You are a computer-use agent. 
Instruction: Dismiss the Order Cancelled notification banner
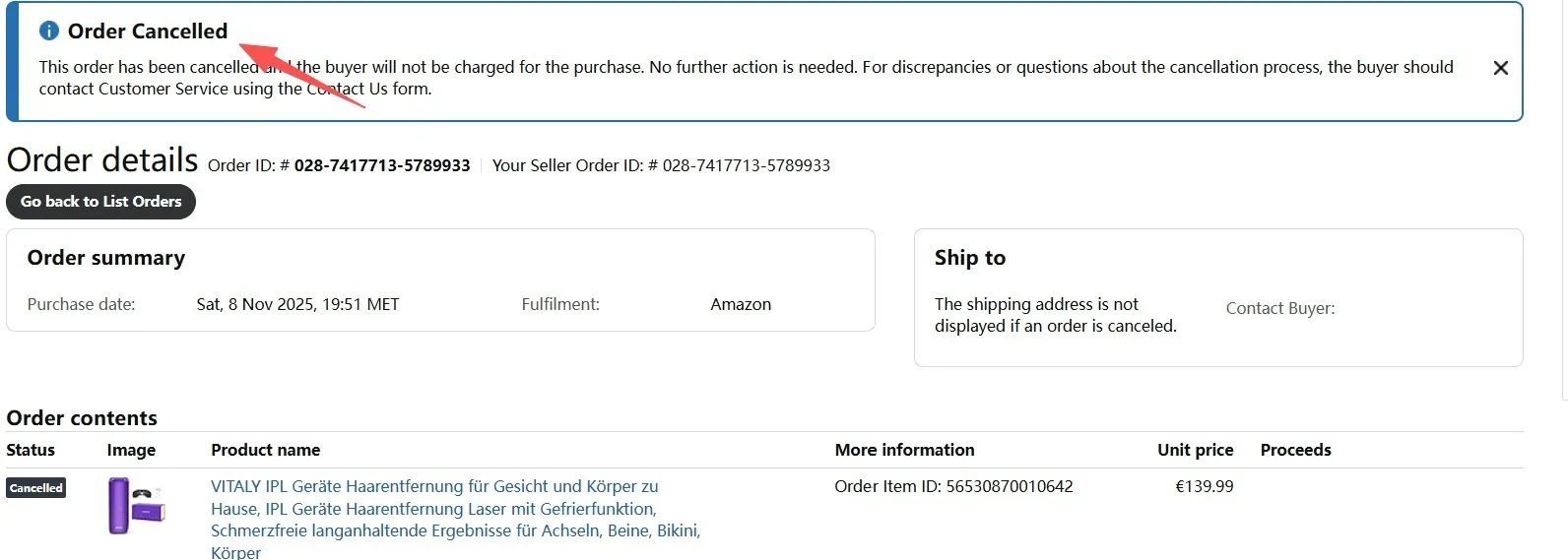[x=1500, y=68]
